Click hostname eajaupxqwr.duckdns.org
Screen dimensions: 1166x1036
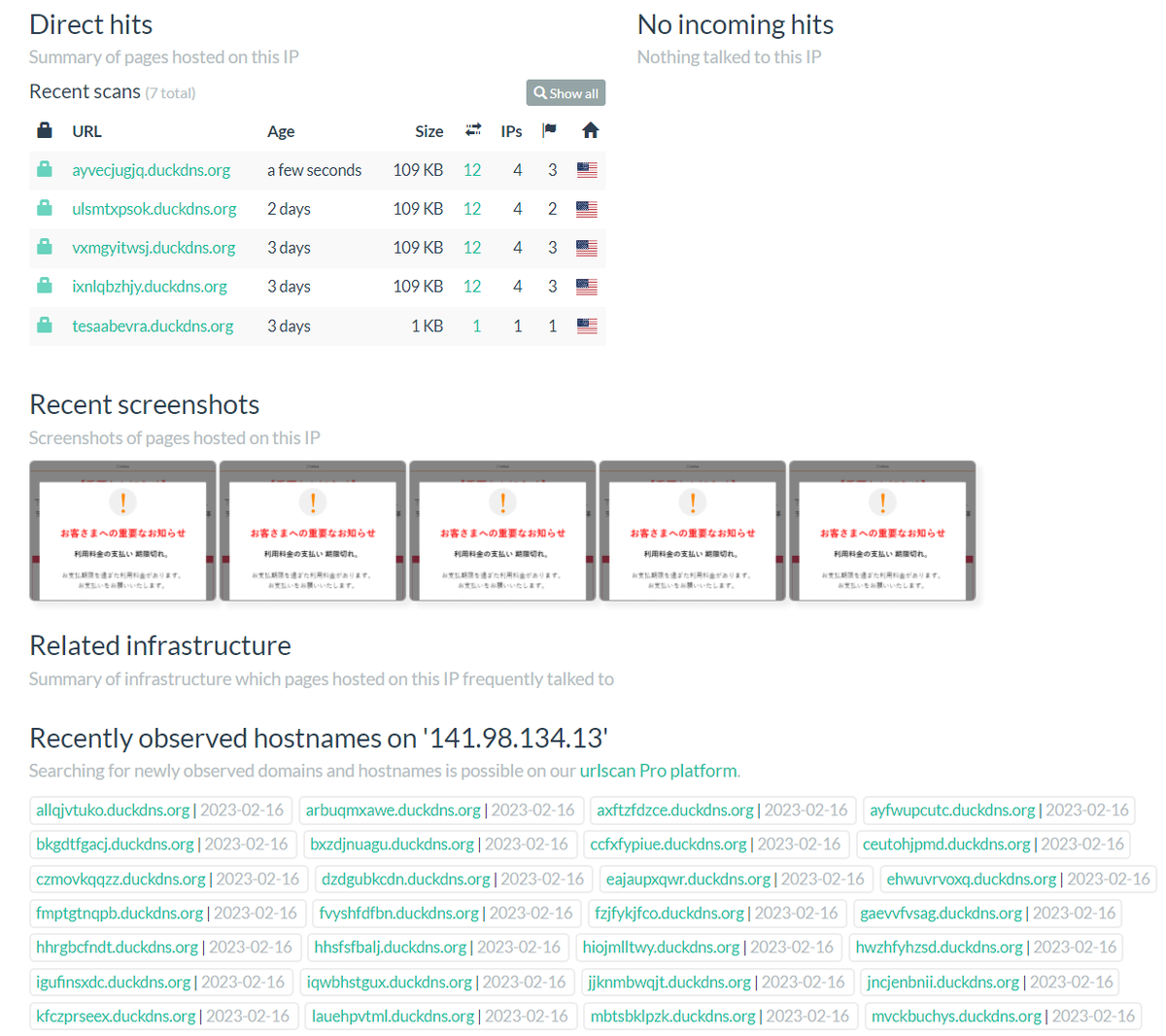click(x=688, y=880)
